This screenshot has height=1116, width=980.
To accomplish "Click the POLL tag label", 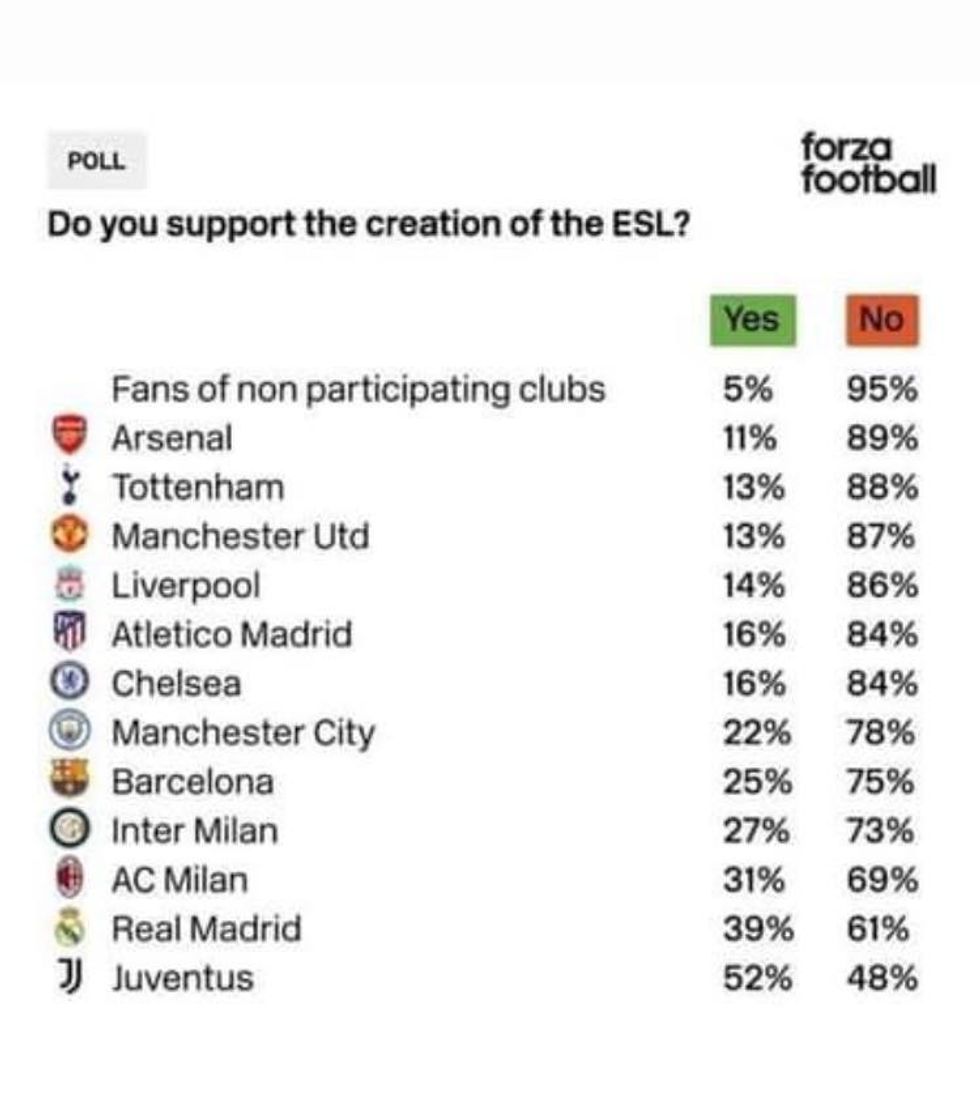I will coord(96,160).
